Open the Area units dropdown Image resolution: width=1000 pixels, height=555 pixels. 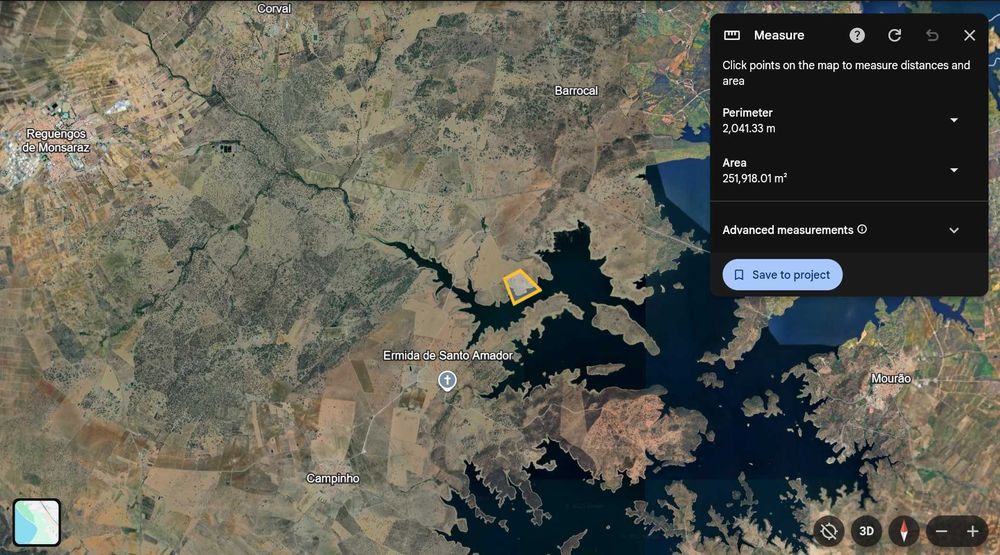[x=953, y=170]
